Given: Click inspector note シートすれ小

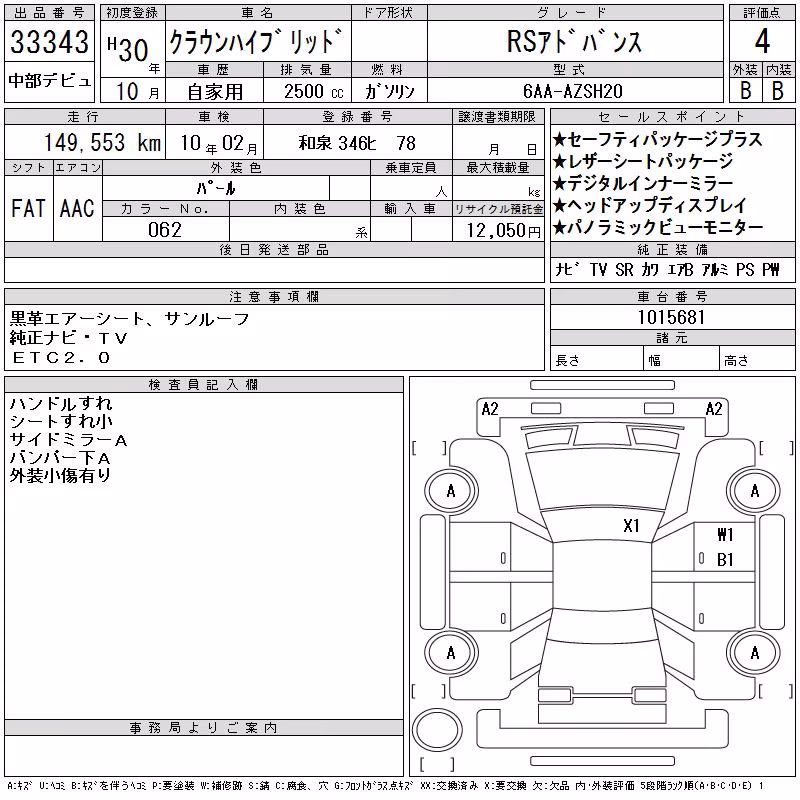Looking at the screenshot, I should click(61, 421).
